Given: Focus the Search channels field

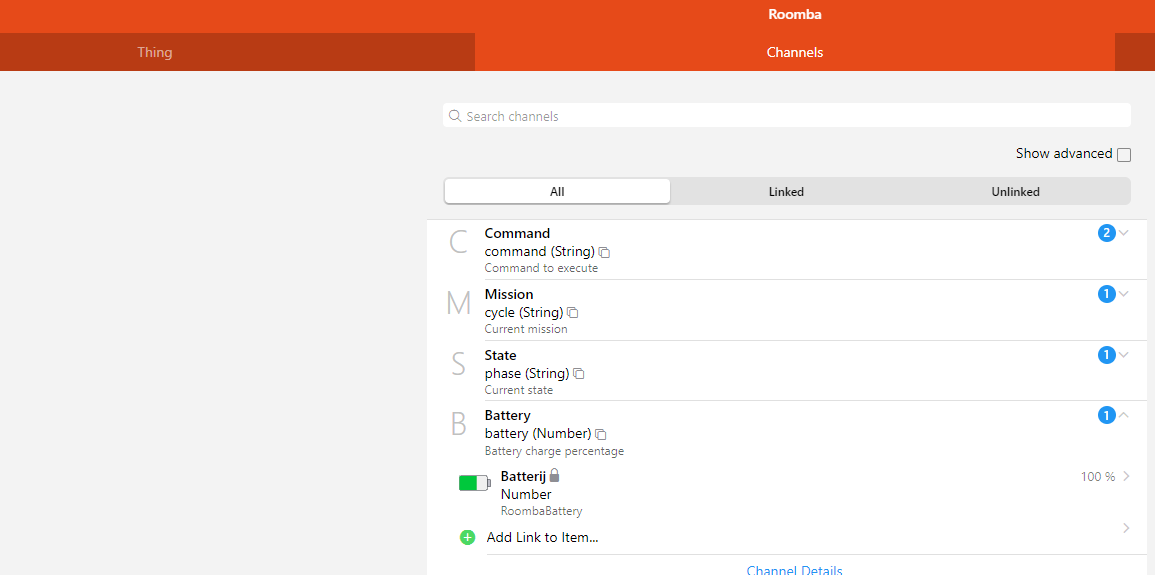Looking at the screenshot, I should (x=790, y=116).
